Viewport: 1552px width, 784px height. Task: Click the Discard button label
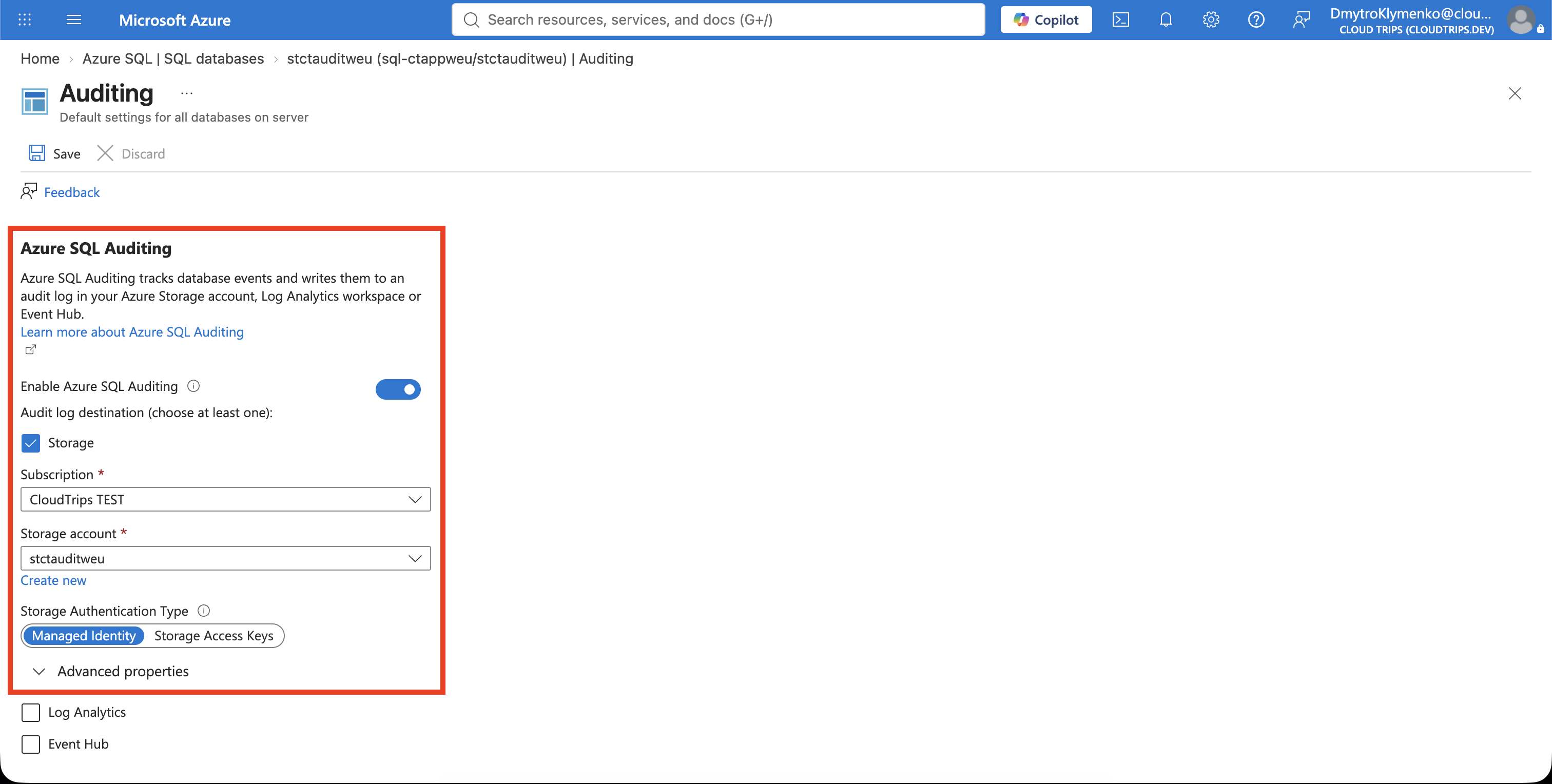pos(143,153)
